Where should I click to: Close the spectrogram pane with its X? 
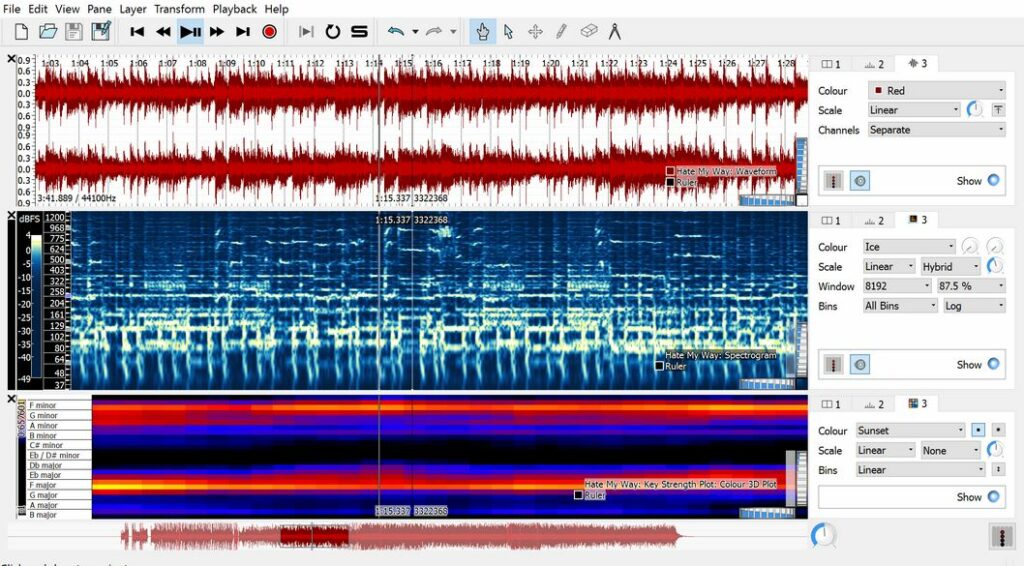[11, 215]
